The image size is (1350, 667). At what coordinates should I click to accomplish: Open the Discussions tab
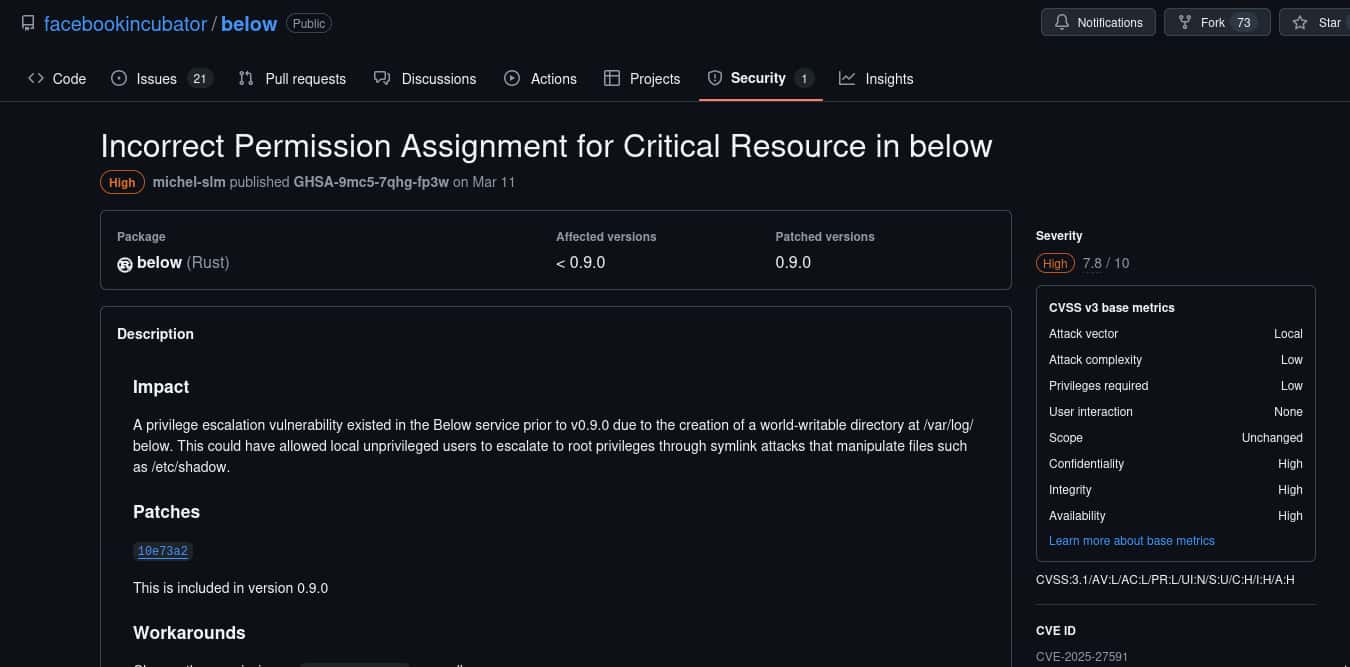pos(425,78)
